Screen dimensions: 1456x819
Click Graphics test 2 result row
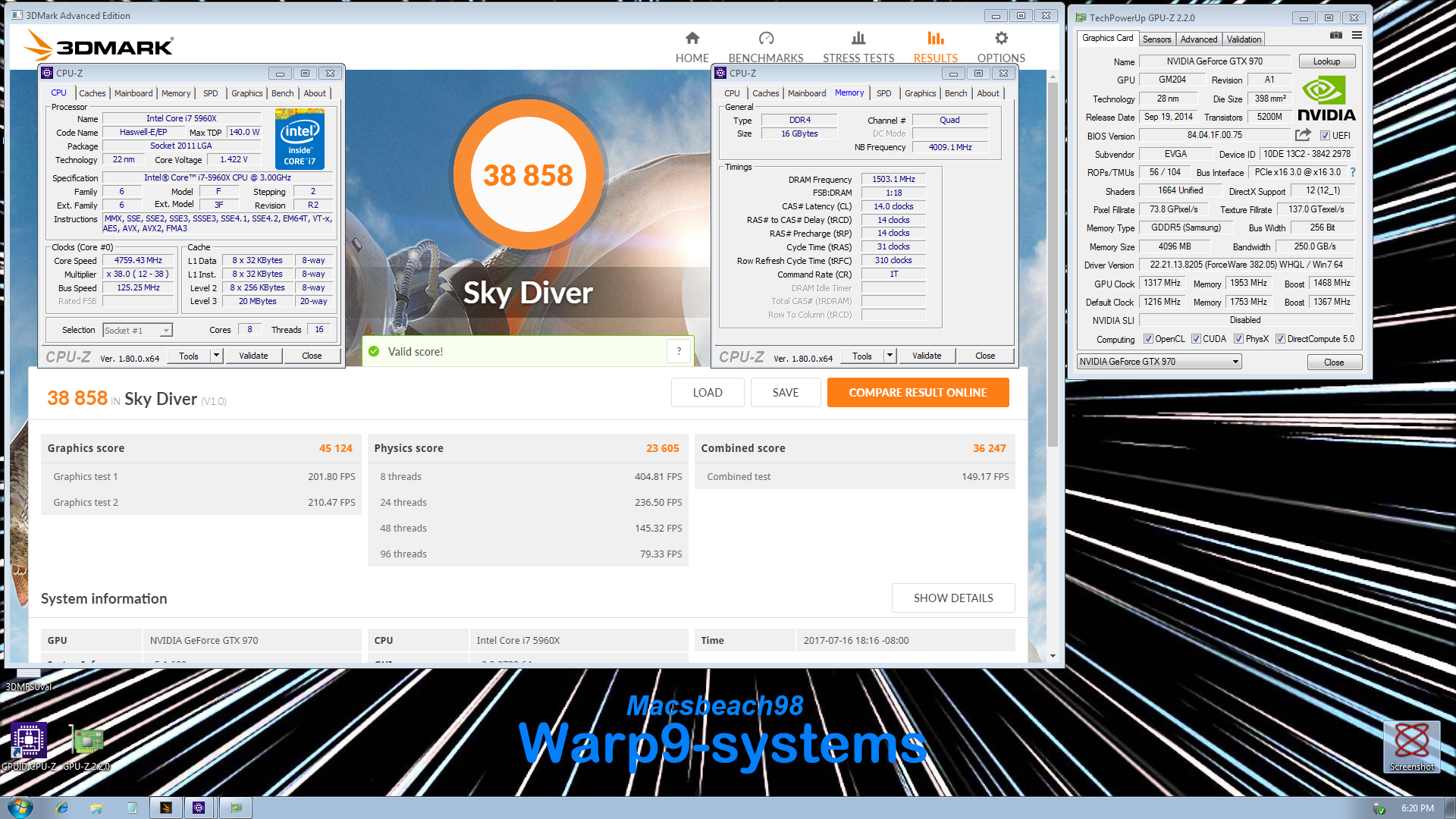pyautogui.click(x=201, y=502)
